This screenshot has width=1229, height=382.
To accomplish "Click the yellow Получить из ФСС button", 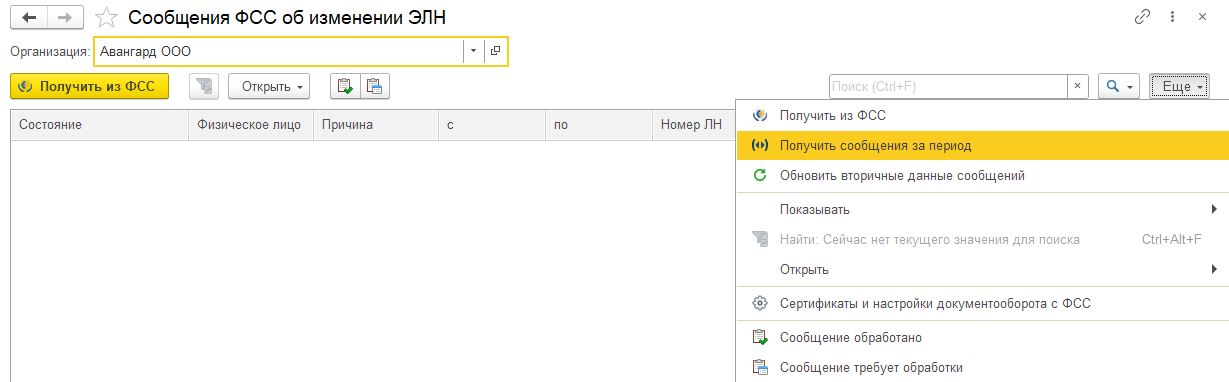I will pos(89,87).
